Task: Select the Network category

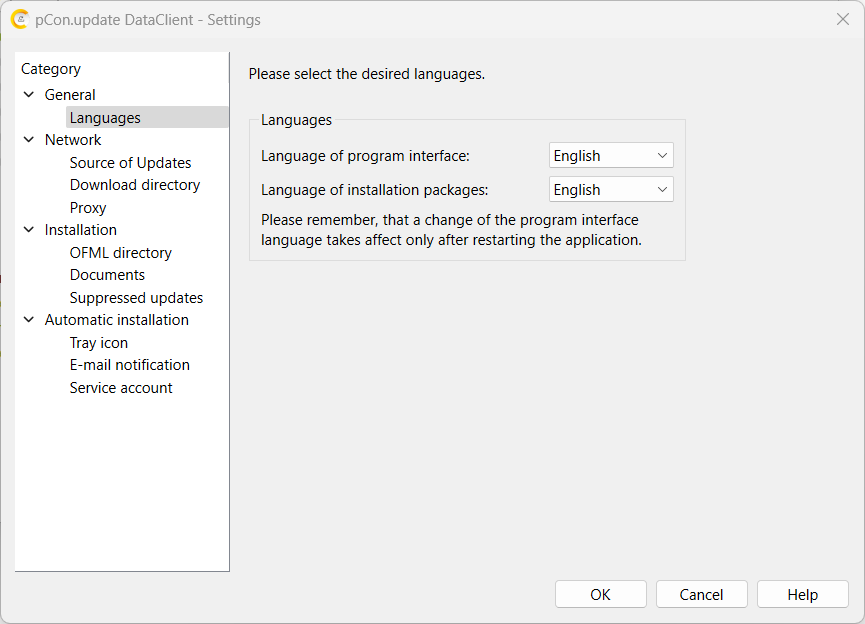Action: tap(73, 140)
